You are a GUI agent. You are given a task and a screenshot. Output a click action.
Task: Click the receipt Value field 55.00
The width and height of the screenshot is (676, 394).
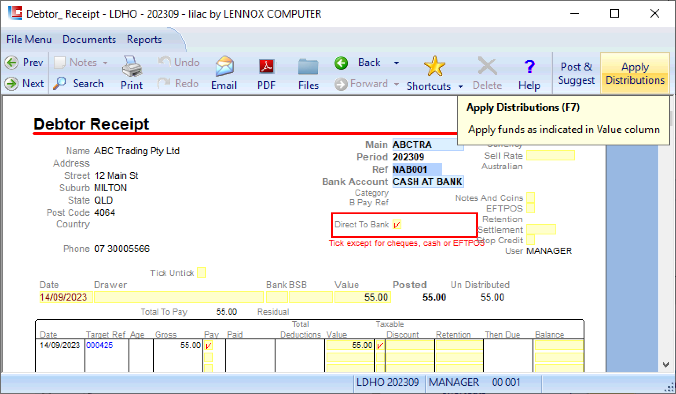pyautogui.click(x=362, y=297)
